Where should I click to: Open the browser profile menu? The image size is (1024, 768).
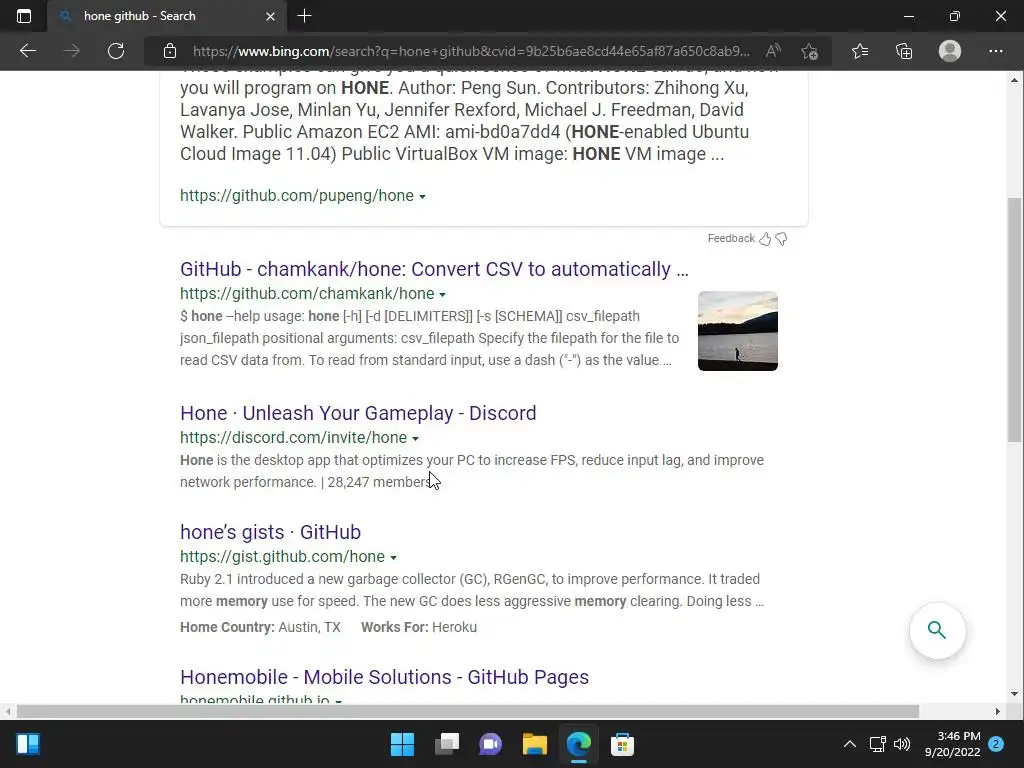point(950,51)
